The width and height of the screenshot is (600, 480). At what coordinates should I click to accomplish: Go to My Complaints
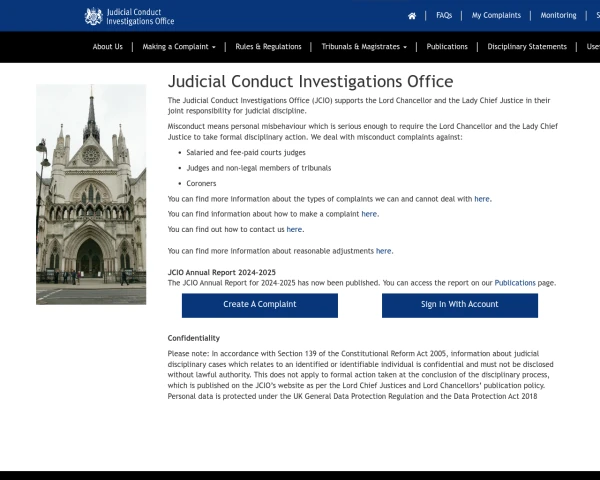tap(496, 15)
